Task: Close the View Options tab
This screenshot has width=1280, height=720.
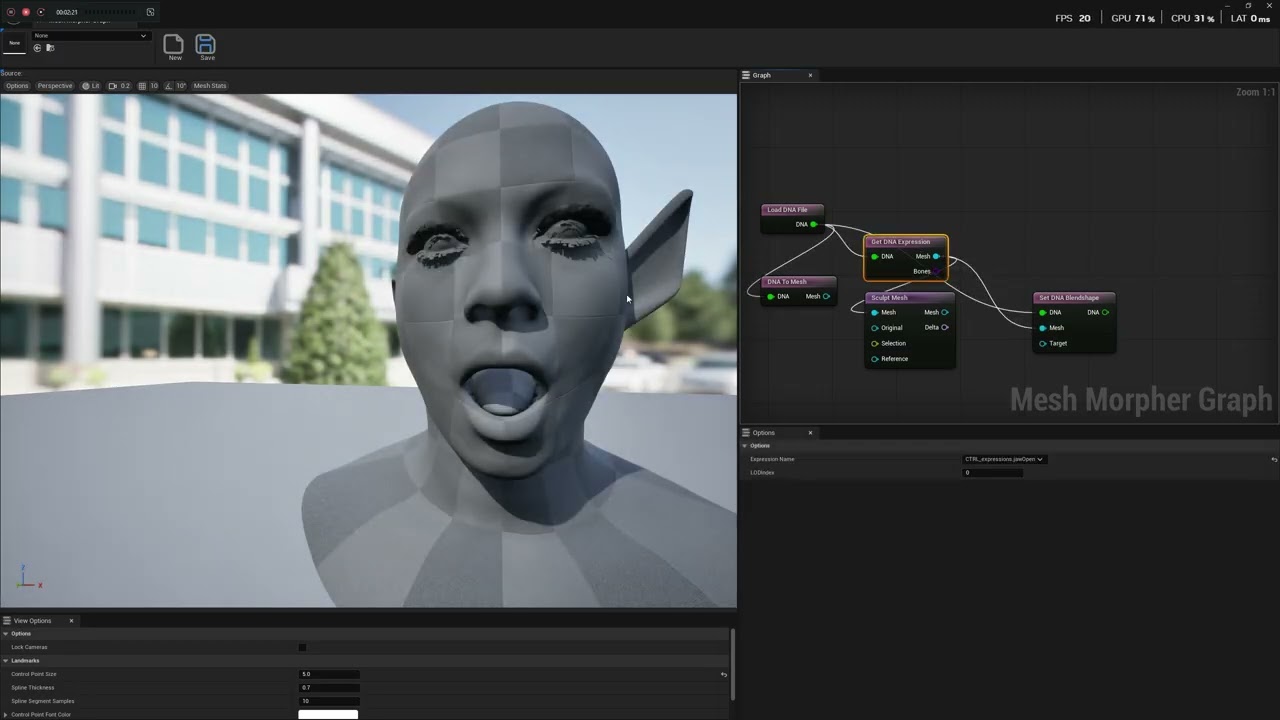Action: coord(71,621)
